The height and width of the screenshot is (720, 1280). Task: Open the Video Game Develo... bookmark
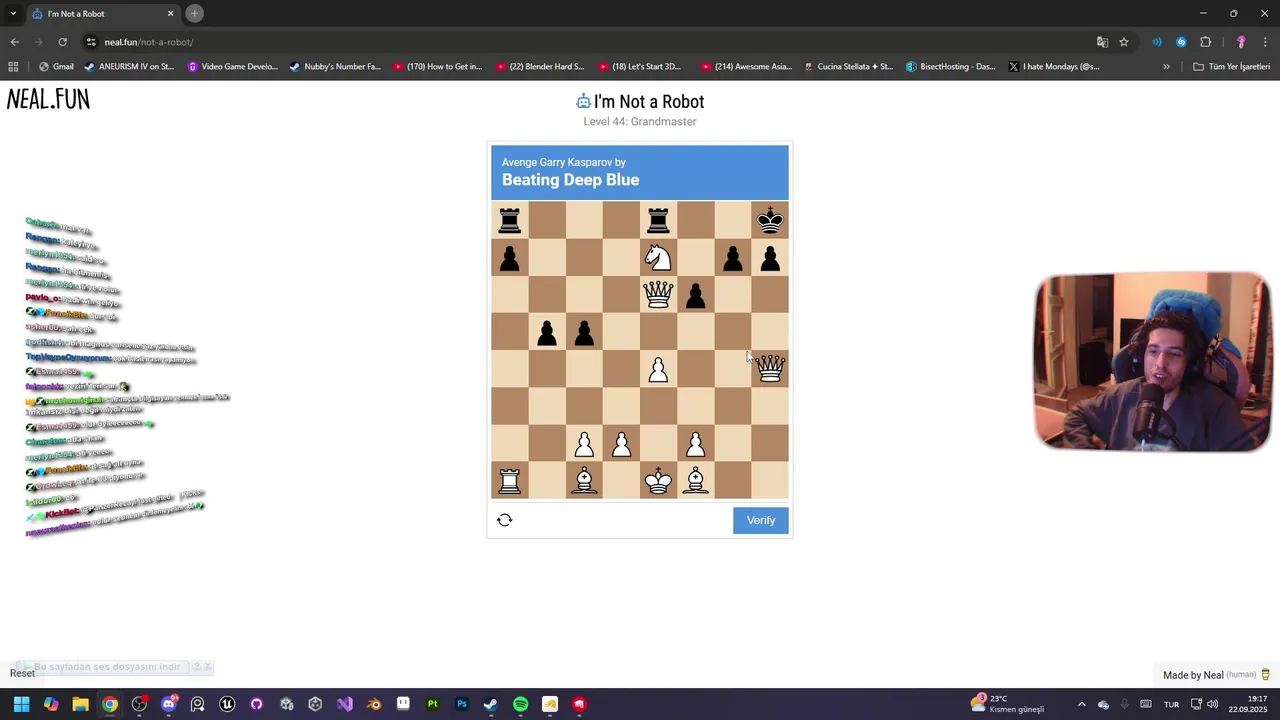[233, 67]
